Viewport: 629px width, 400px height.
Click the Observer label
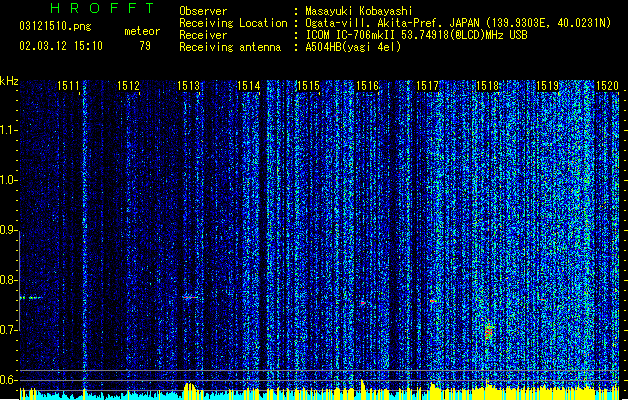(x=203, y=11)
